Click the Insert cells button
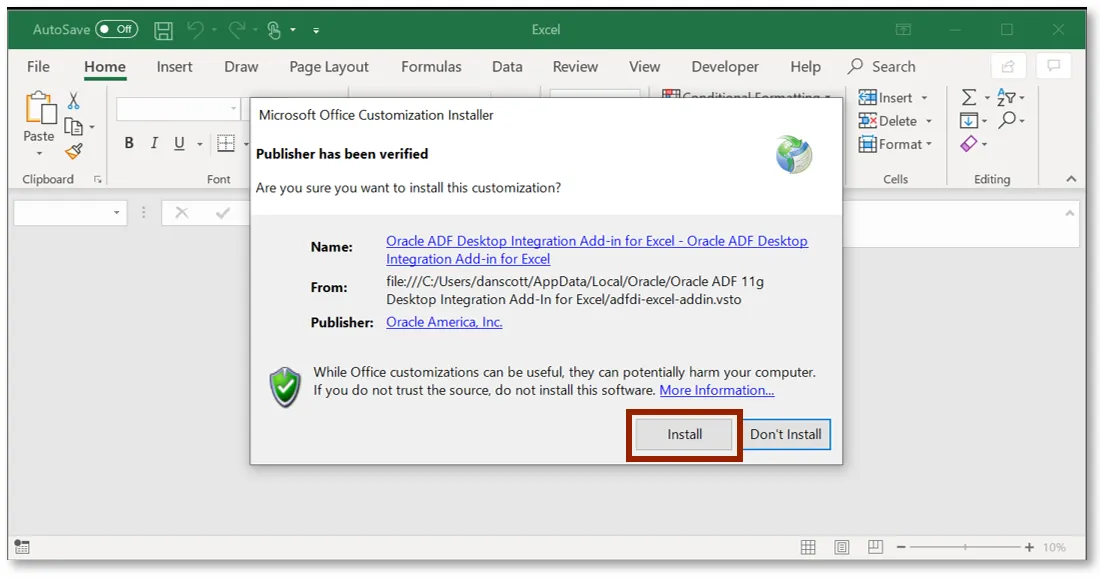Screen dimensions: 1100x586 pos(886,98)
